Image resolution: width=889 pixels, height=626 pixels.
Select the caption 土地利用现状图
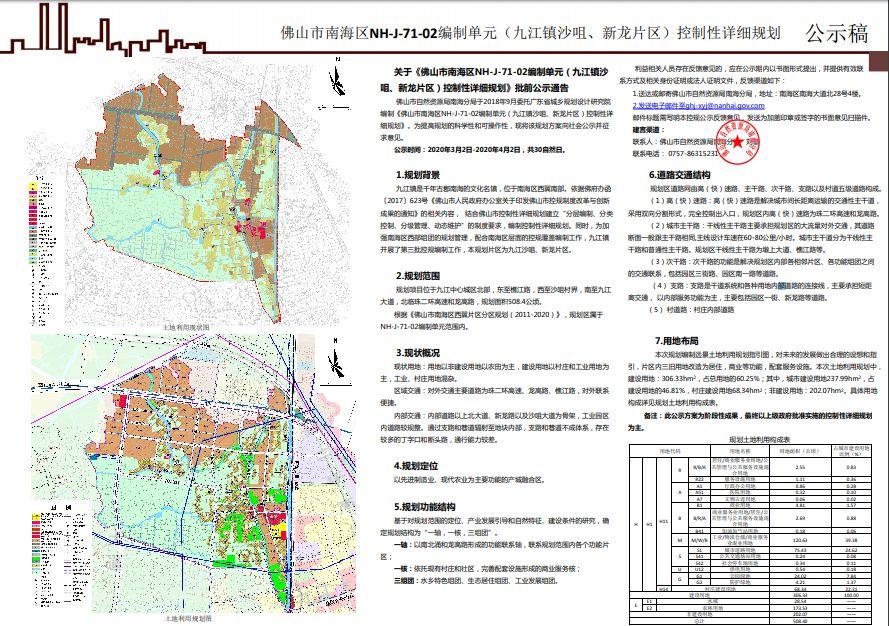click(186, 328)
